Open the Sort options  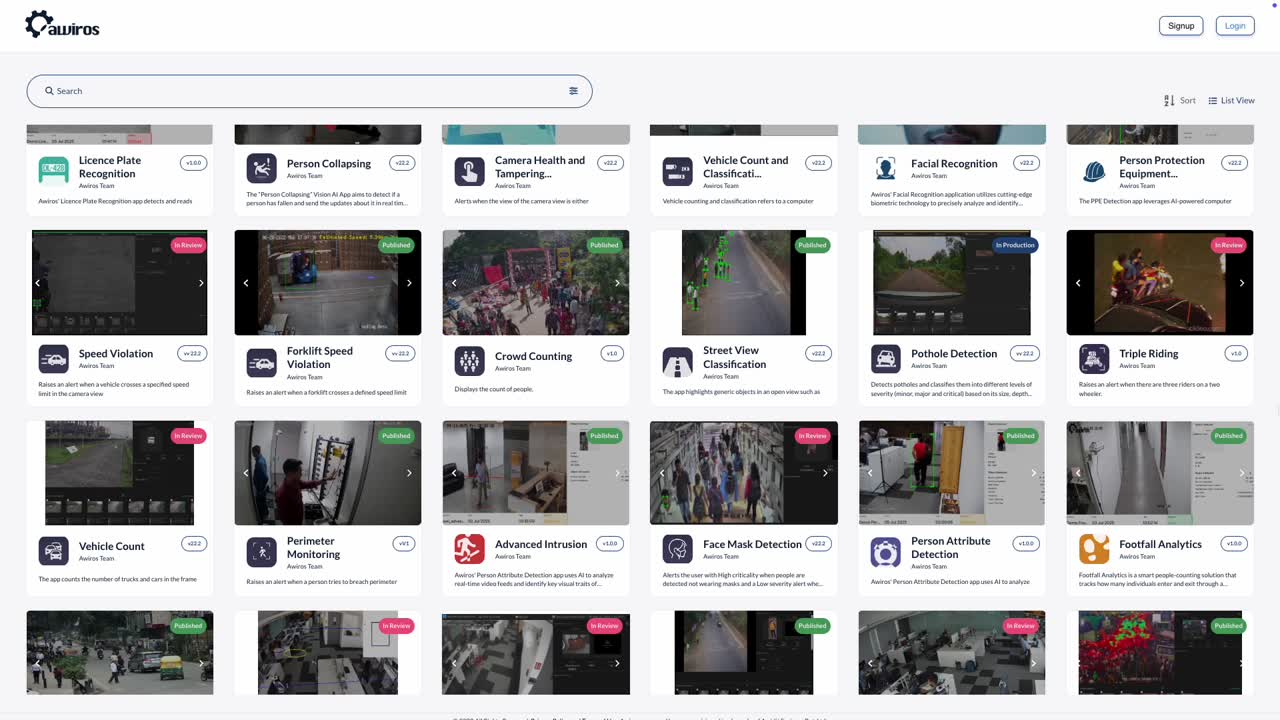click(1180, 101)
